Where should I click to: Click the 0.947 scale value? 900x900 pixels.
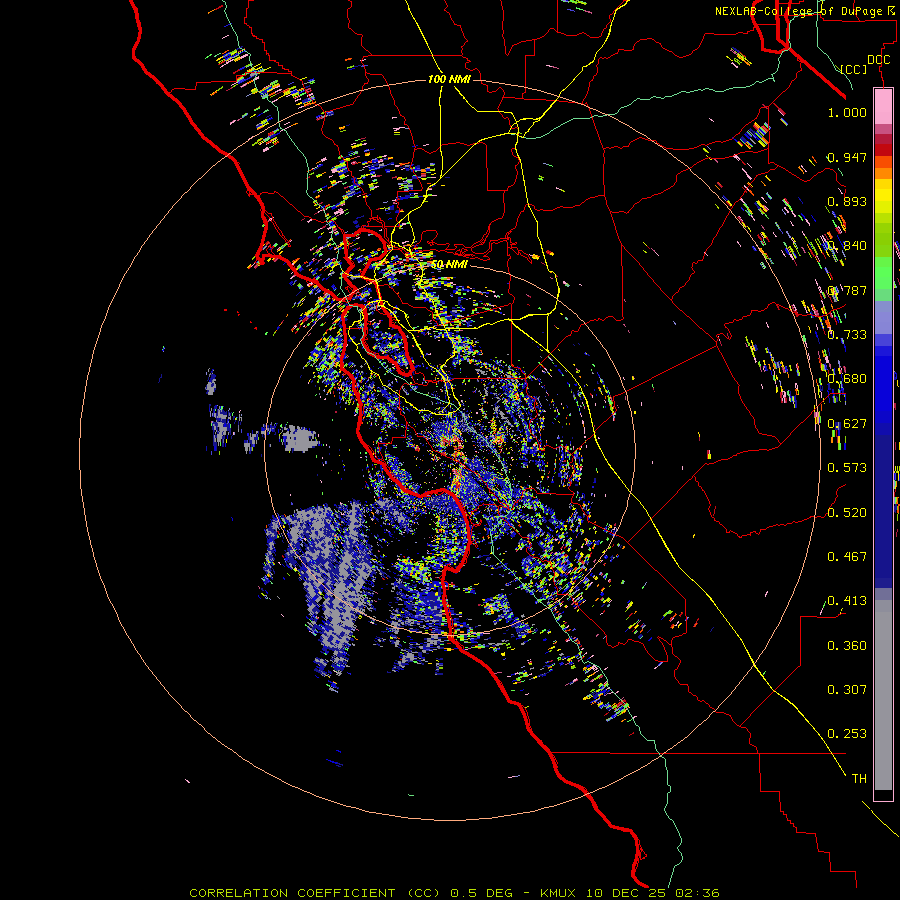pyautogui.click(x=847, y=157)
